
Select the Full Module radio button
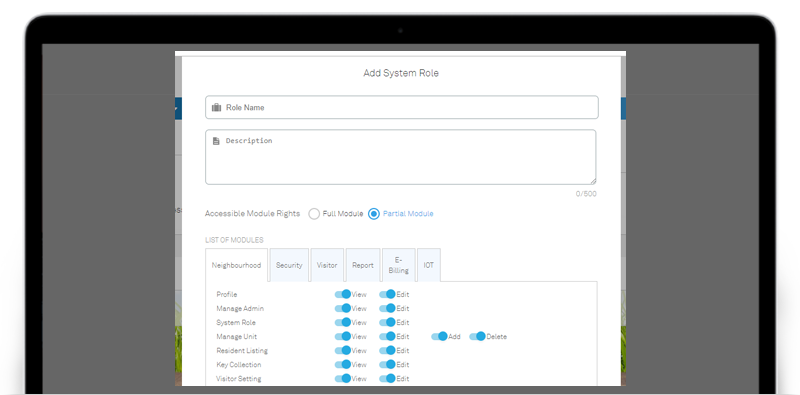point(314,214)
